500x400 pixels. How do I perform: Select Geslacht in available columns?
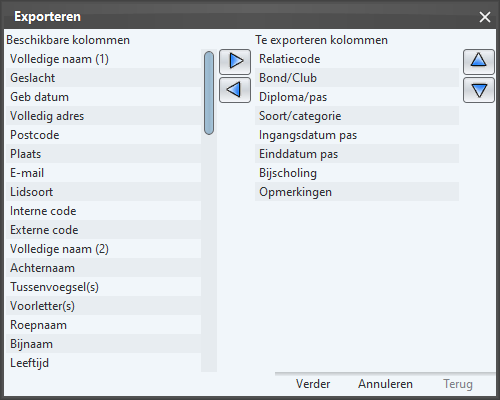103,78
